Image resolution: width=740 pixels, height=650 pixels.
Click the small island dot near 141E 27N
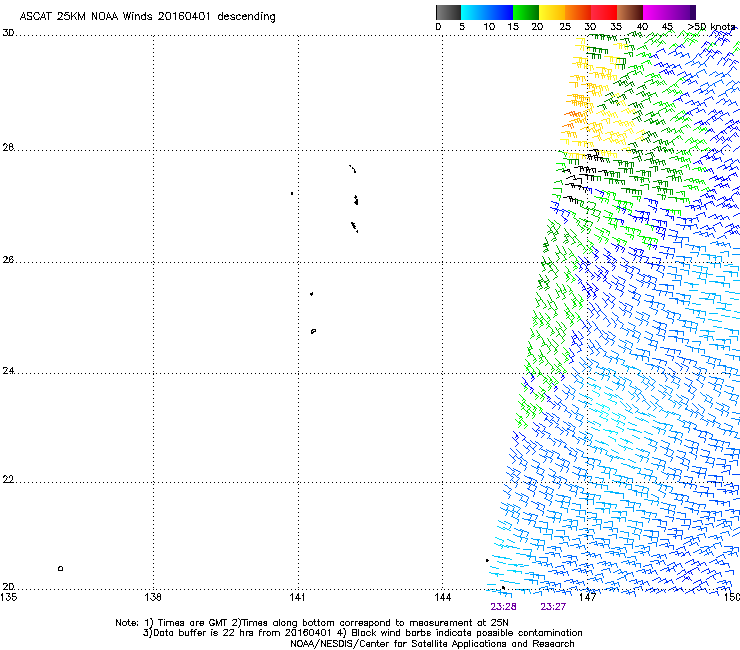click(x=292, y=194)
